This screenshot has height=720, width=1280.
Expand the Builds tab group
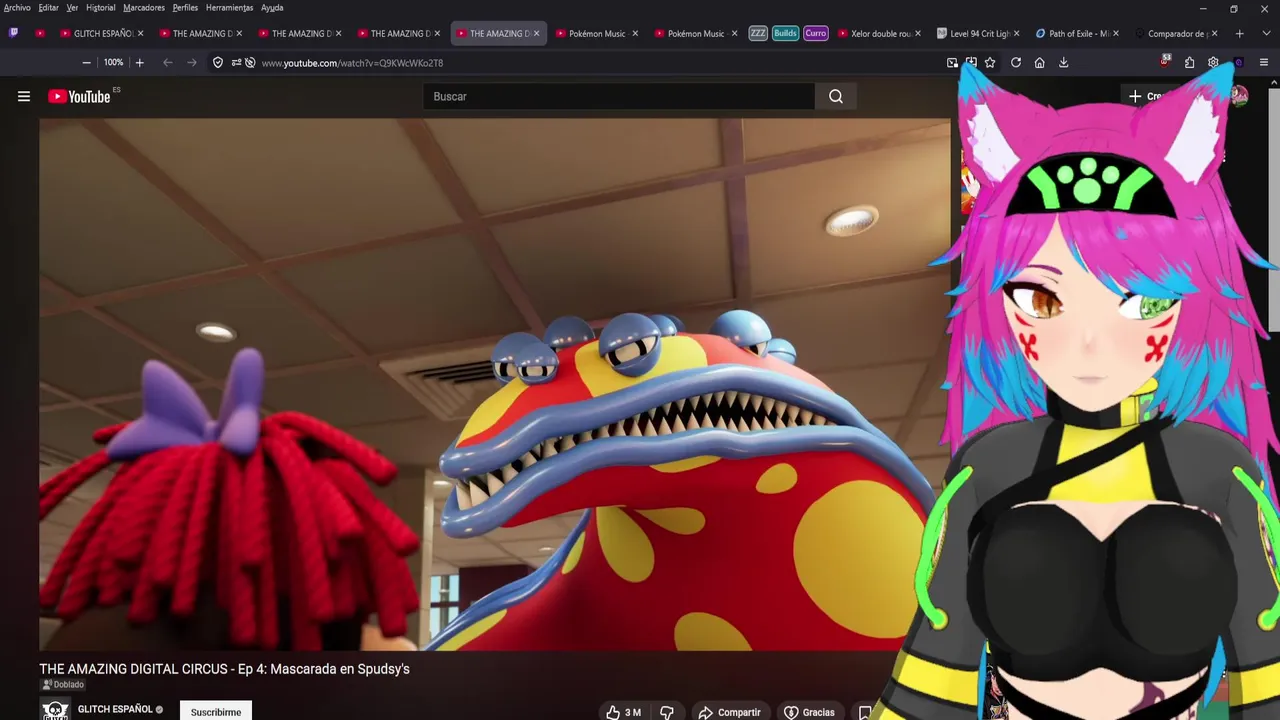pos(785,33)
